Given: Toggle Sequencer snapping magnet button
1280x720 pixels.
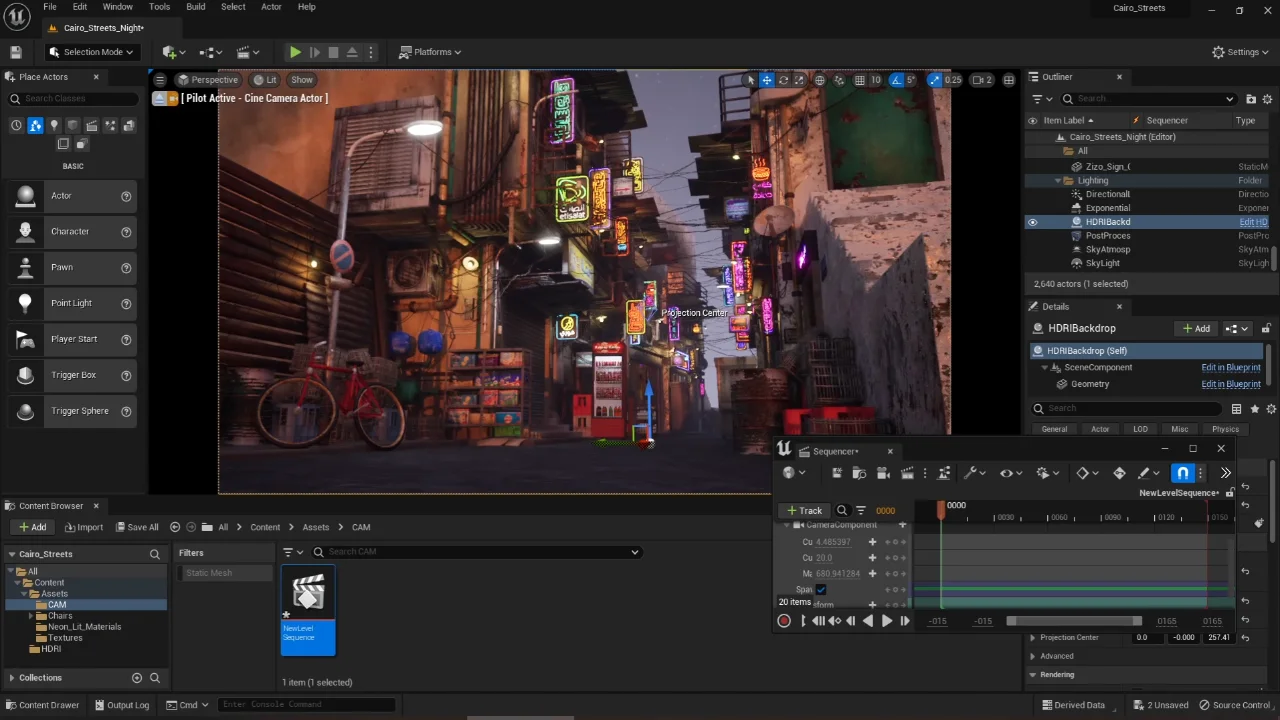Looking at the screenshot, I should [1183, 473].
